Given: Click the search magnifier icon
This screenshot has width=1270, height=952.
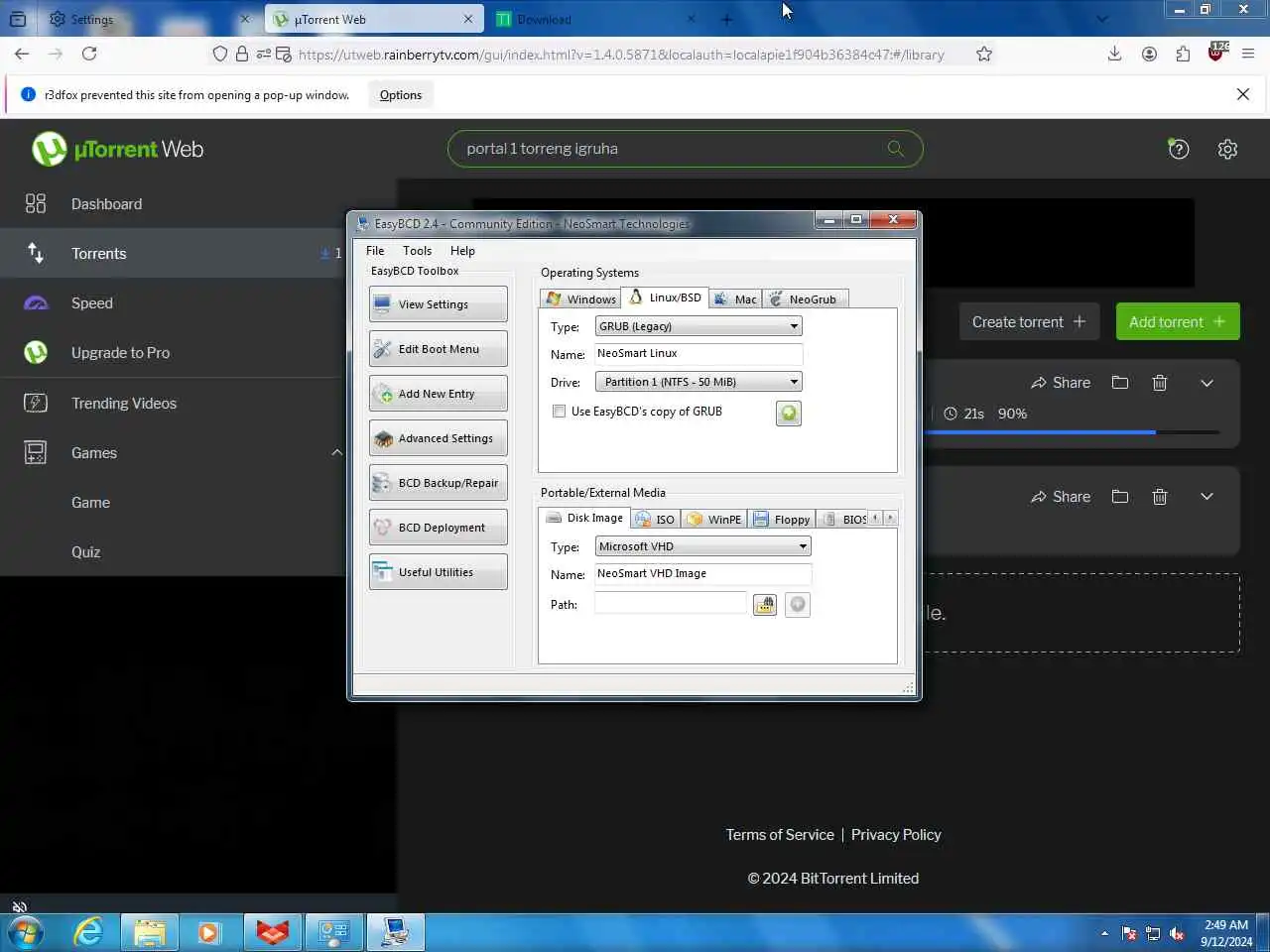Looking at the screenshot, I should point(896,149).
